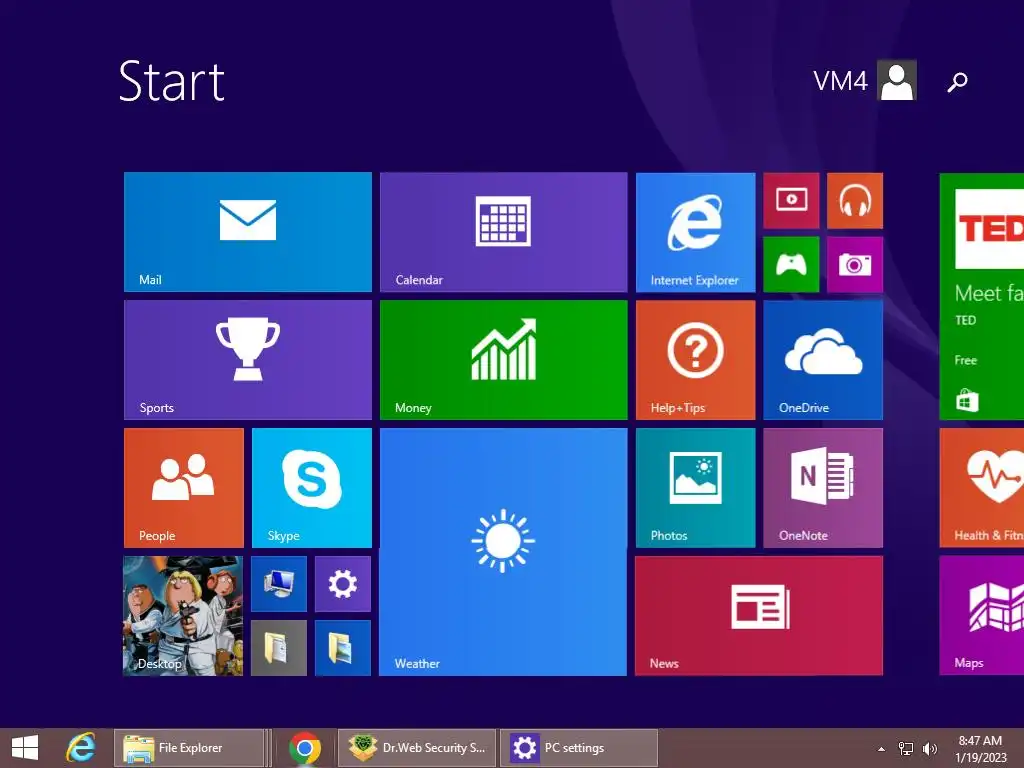Switch to Dr.Web Security taskbar button
This screenshot has height=768, width=1024.
click(x=417, y=748)
